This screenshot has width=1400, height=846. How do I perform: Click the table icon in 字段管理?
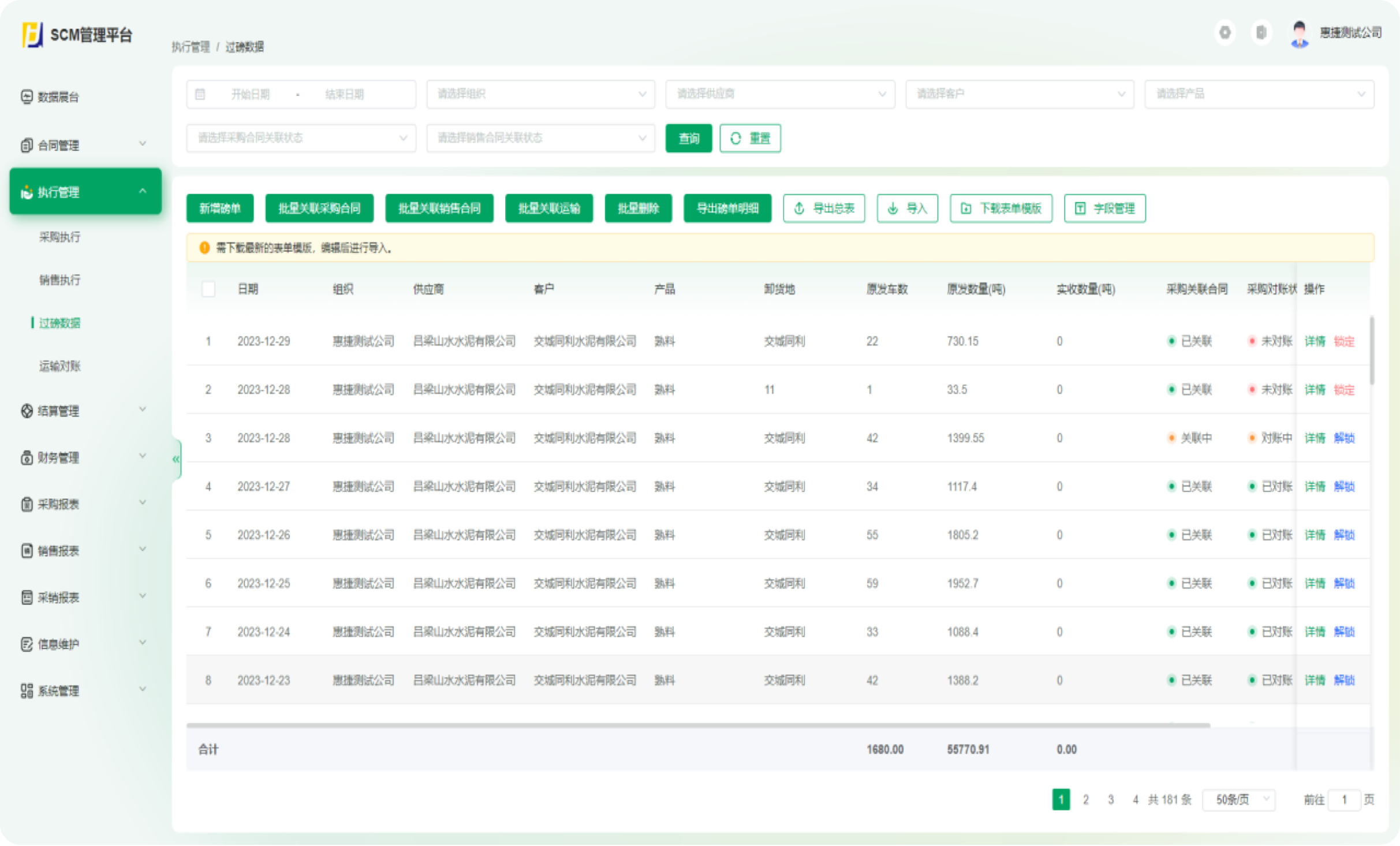(1080, 208)
